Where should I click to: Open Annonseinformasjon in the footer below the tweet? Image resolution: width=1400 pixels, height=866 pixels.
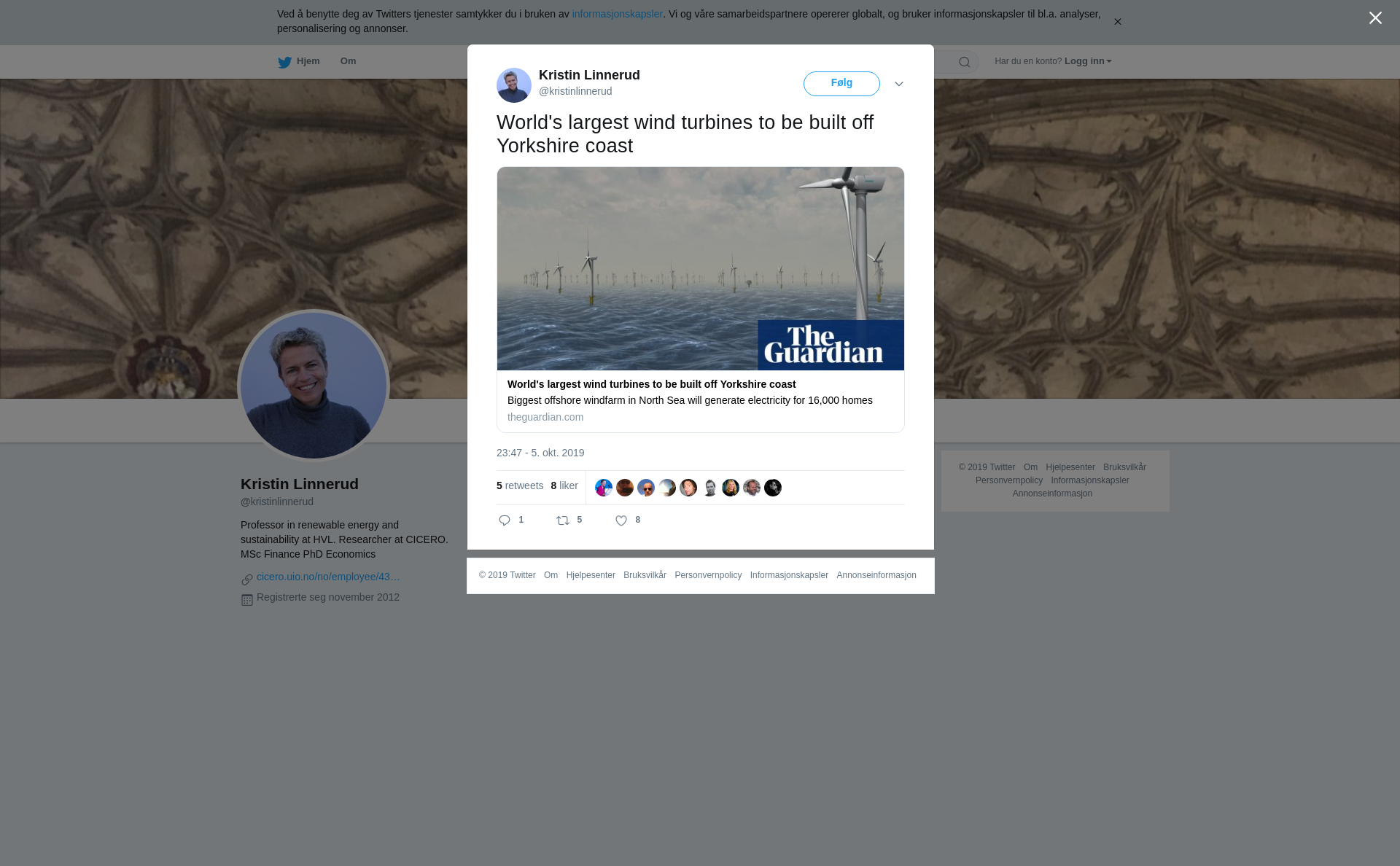point(876,575)
